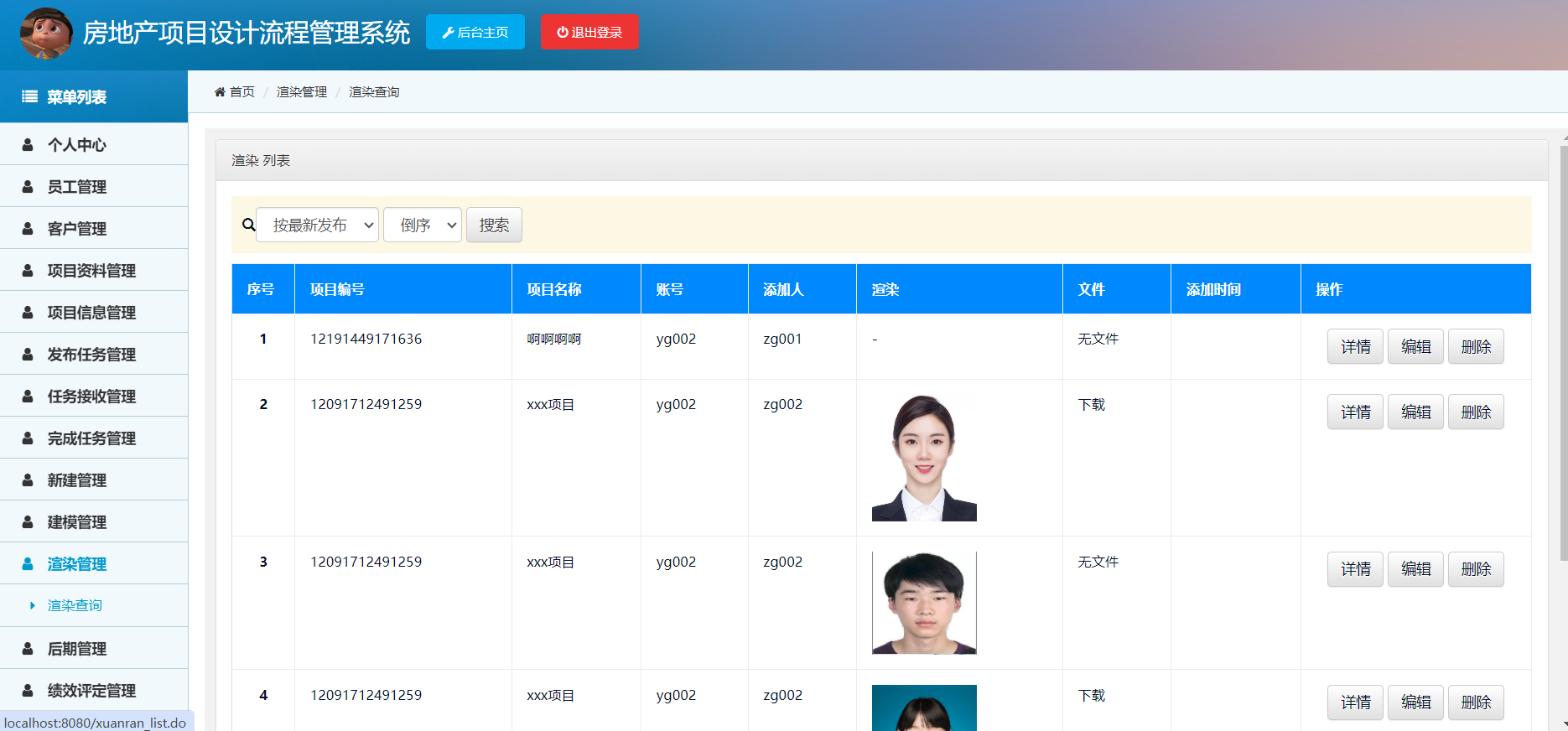The image size is (1568, 731).
Task: Click 删除 for row 2
Action: click(x=1476, y=412)
